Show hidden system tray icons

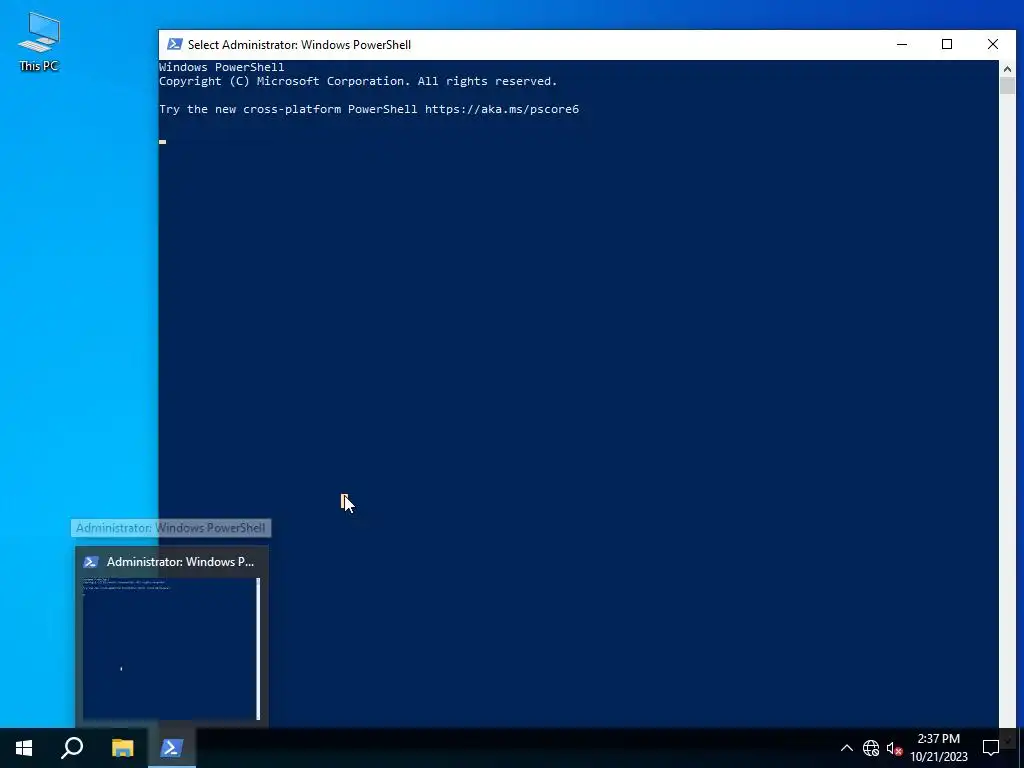[846, 748]
